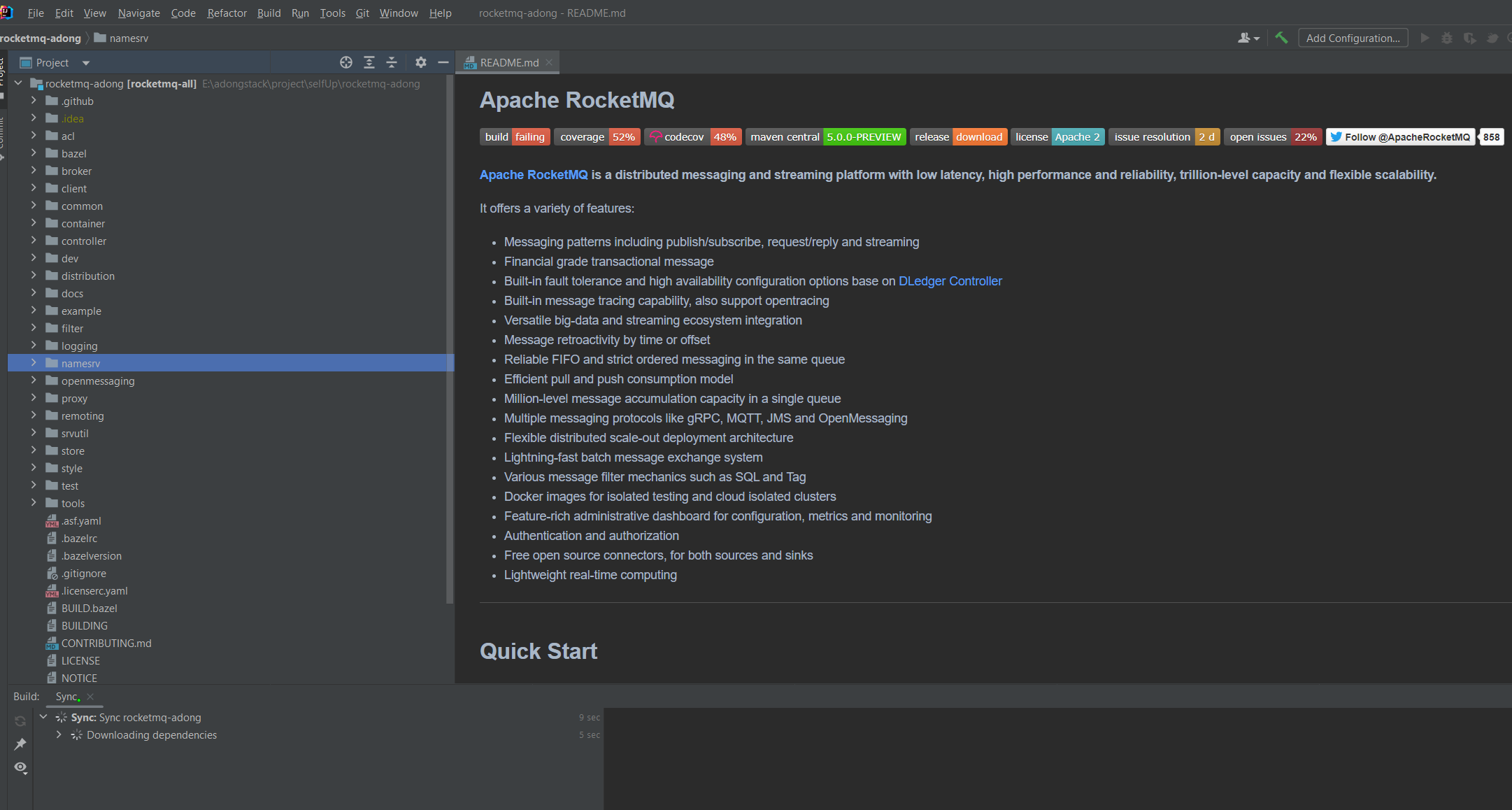This screenshot has height=810, width=1512.
Task: Click the pin tab icon in Build panel
Action: point(20,744)
